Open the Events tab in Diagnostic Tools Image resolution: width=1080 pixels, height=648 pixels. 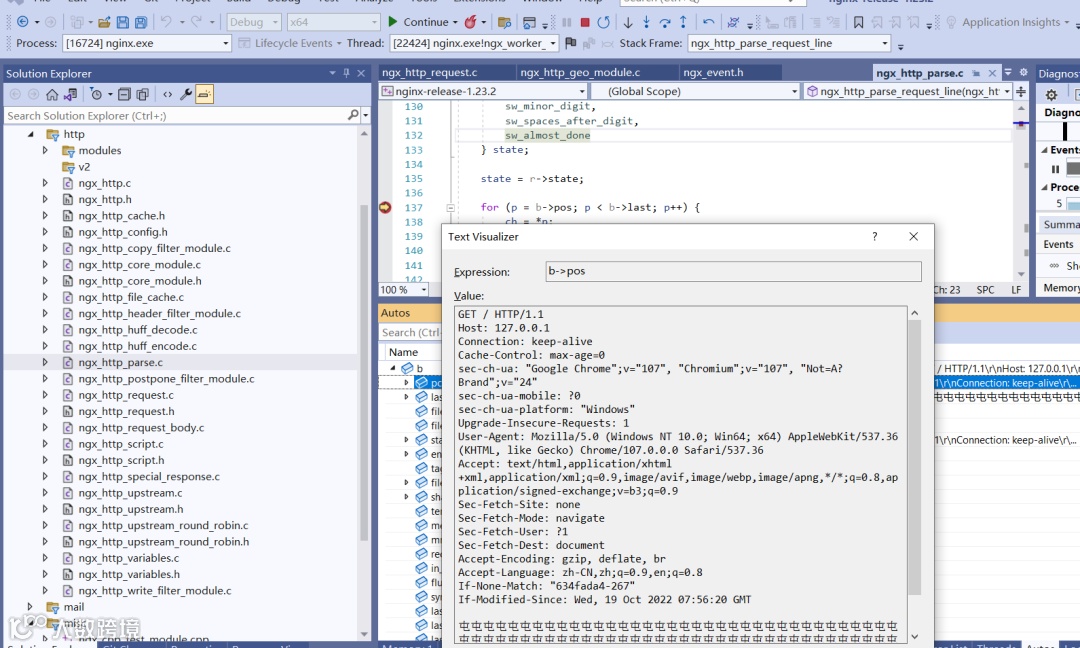click(1058, 244)
